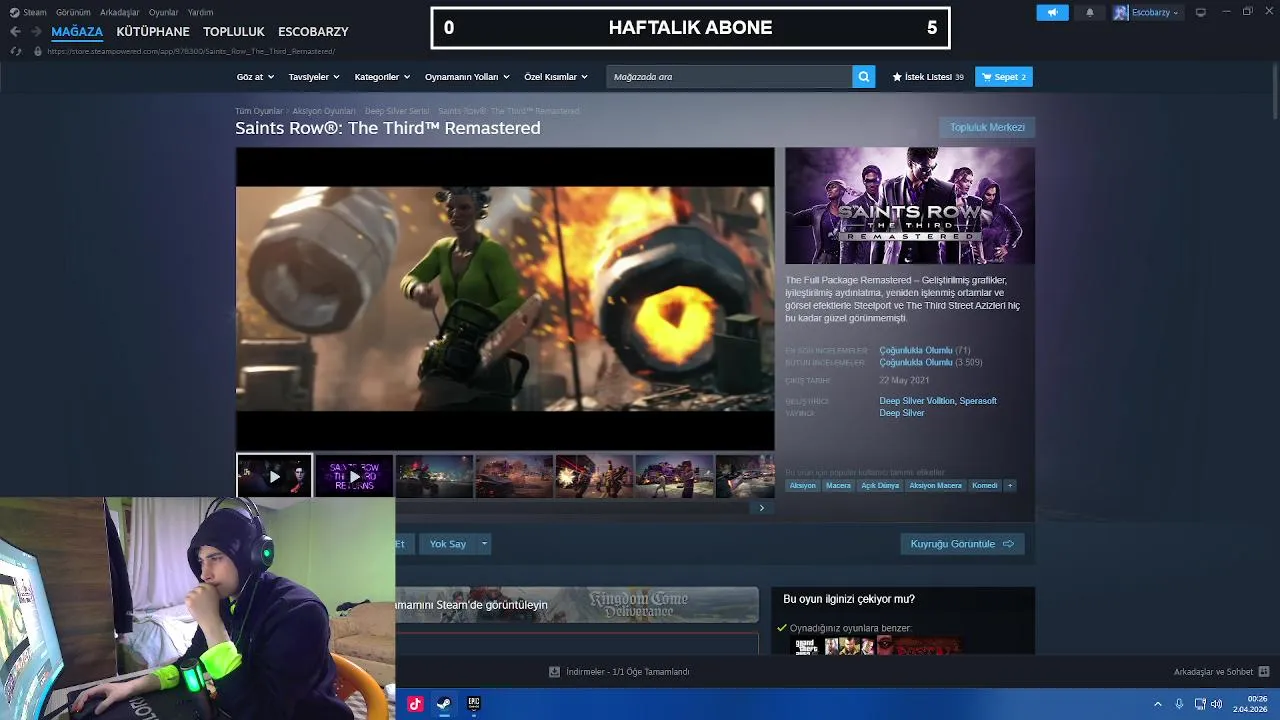Viewport: 1280px width, 720px height.
Task: Reload the store page using the refresh icon
Action: click(15, 51)
